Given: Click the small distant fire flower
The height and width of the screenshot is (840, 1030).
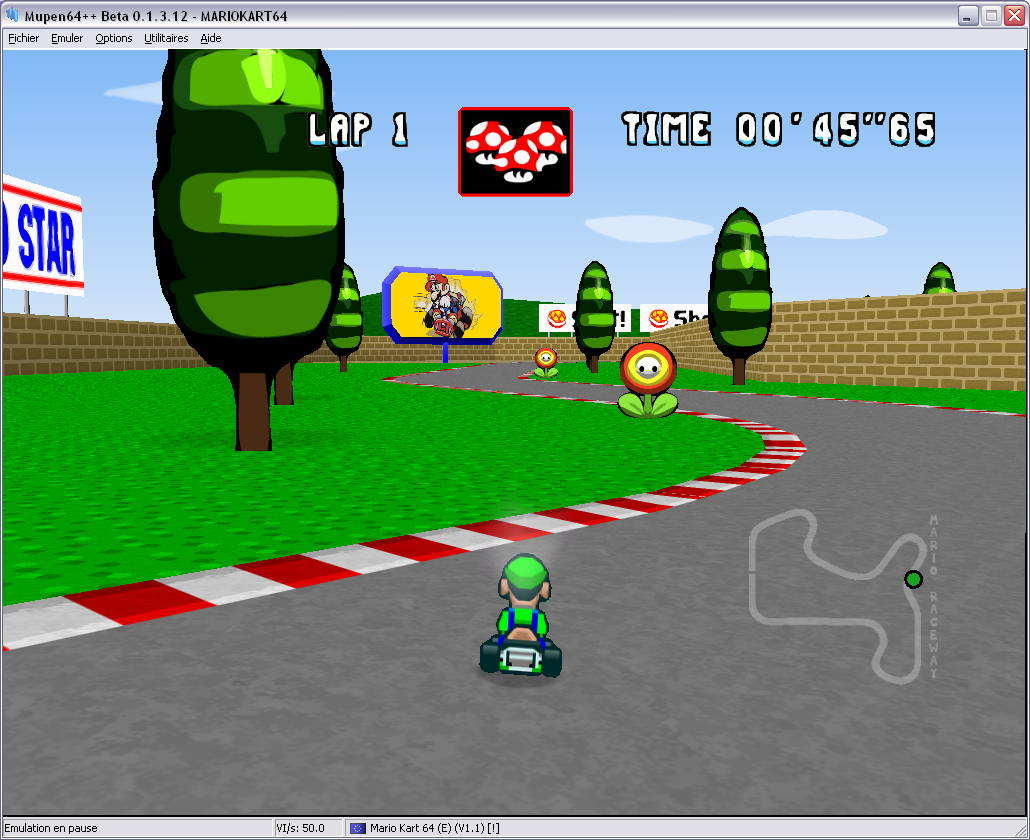Looking at the screenshot, I should coord(546,364).
